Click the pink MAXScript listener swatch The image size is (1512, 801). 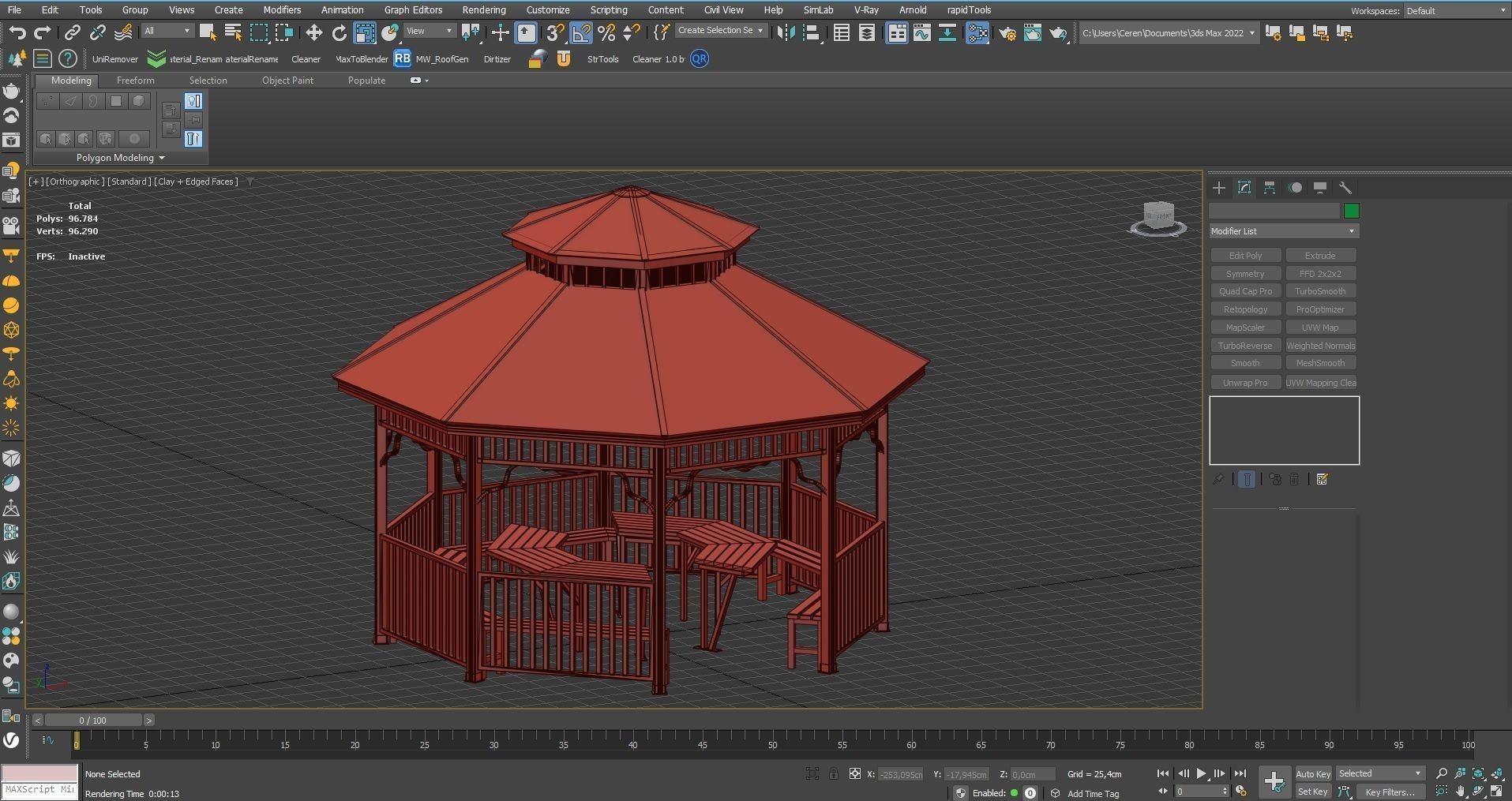39,773
